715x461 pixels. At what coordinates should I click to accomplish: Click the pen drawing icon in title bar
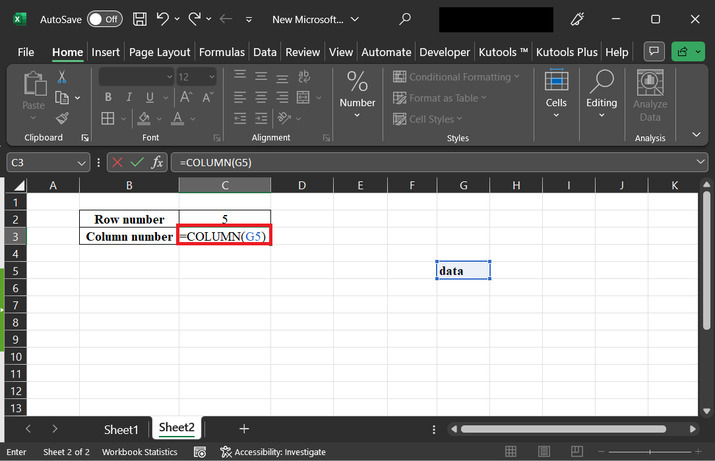[577, 19]
